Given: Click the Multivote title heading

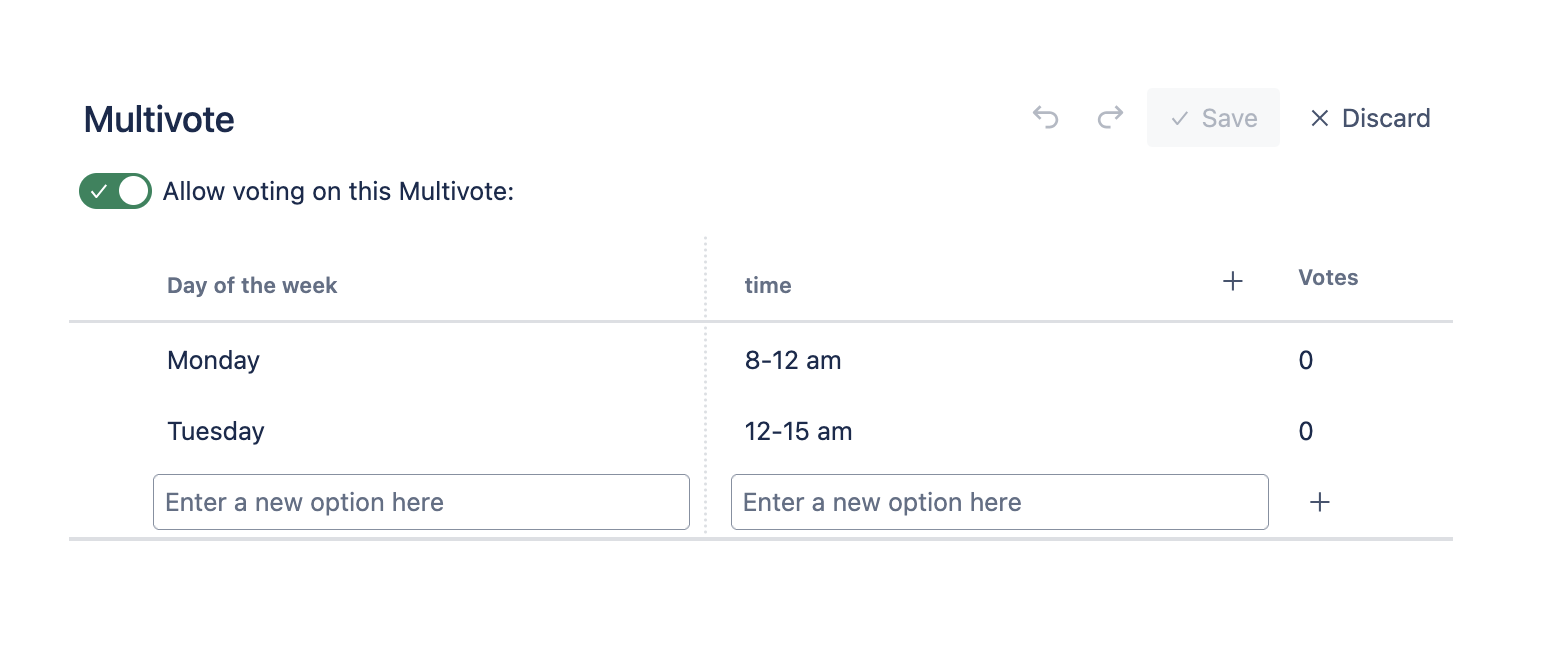Looking at the screenshot, I should point(159,119).
